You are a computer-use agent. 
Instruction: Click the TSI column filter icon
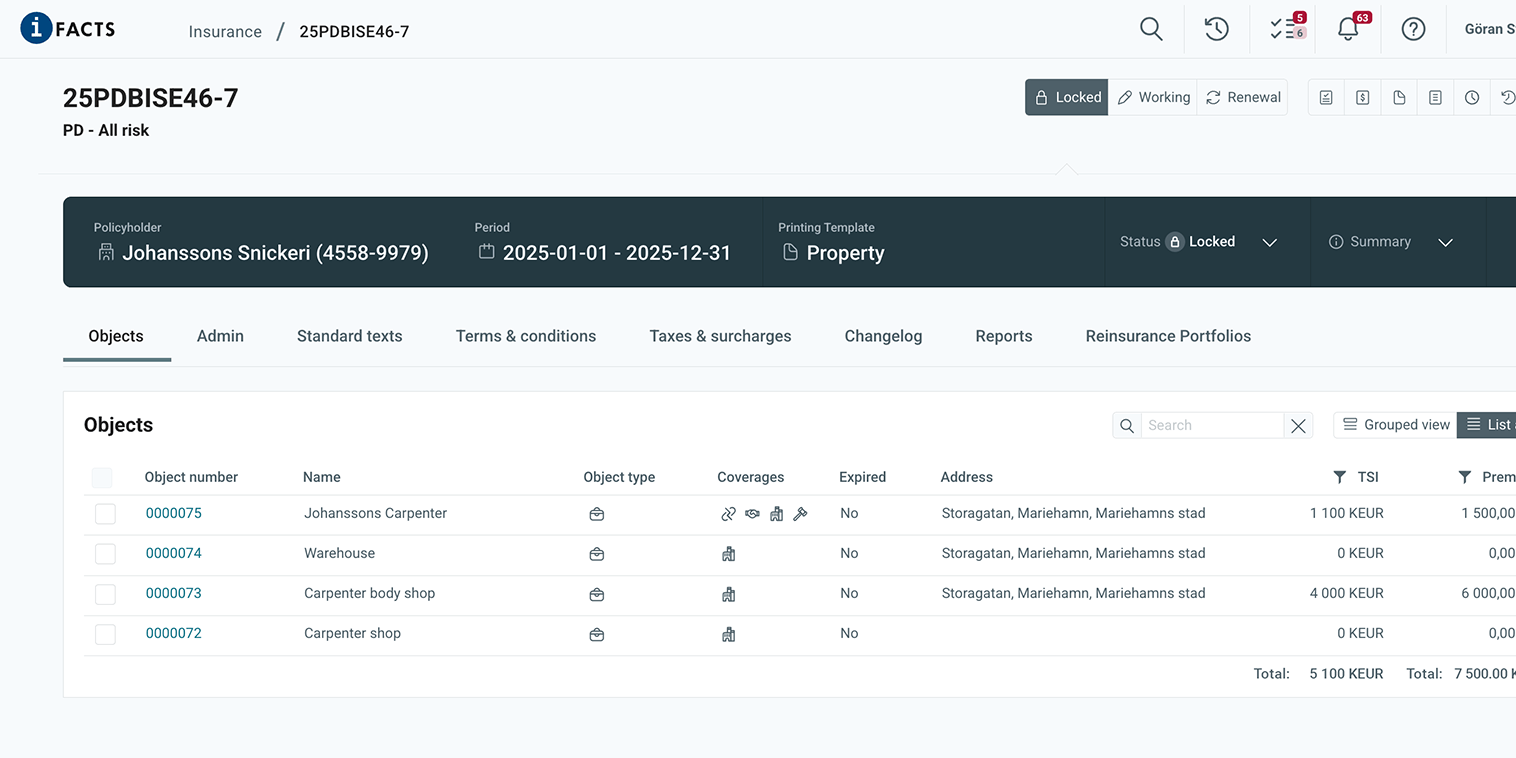pos(1340,477)
